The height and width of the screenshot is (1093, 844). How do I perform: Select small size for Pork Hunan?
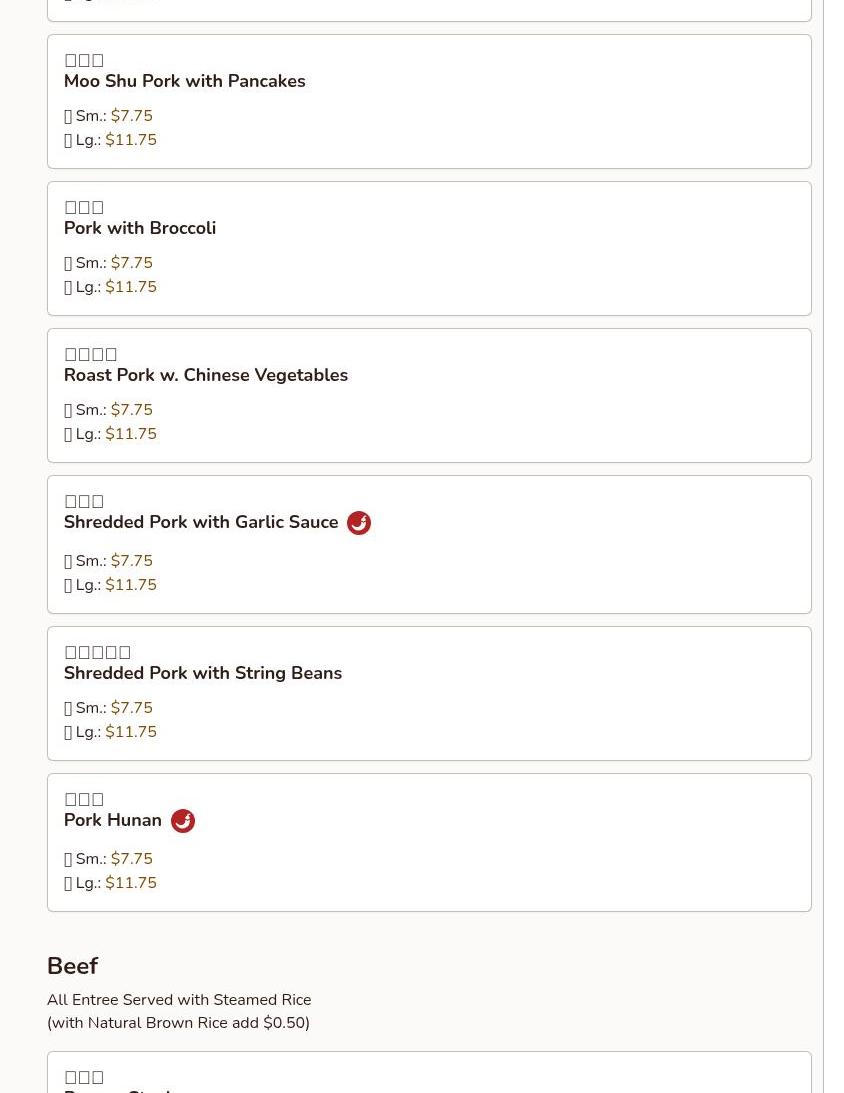(108, 859)
